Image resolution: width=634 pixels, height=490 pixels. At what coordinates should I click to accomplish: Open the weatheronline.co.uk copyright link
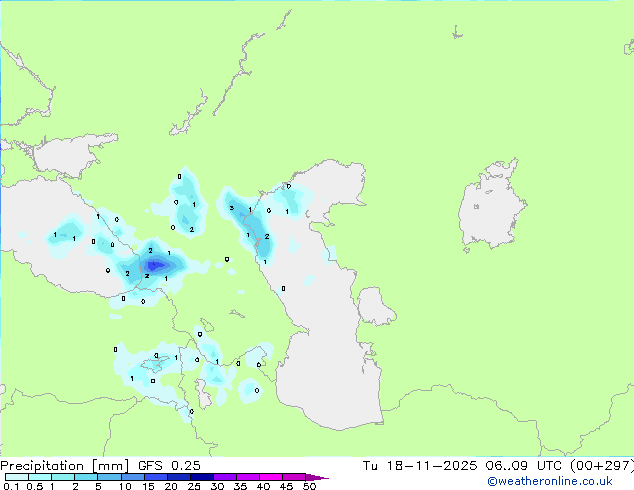coord(549,481)
